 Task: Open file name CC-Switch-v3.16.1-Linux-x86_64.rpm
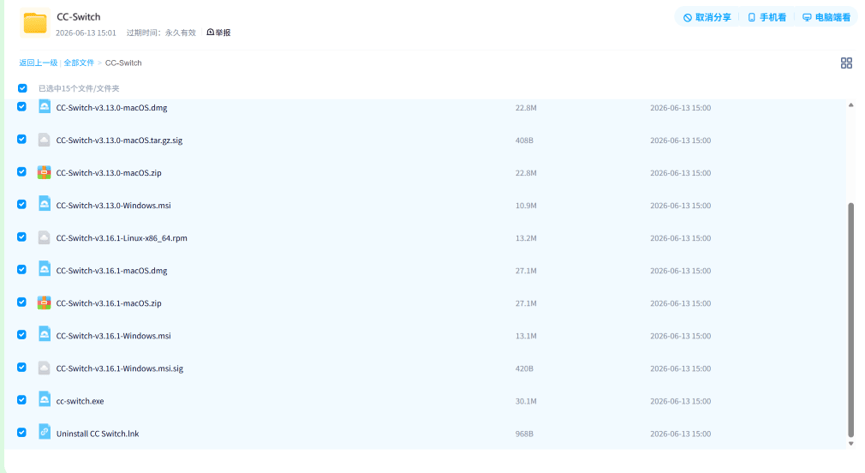(x=121, y=238)
